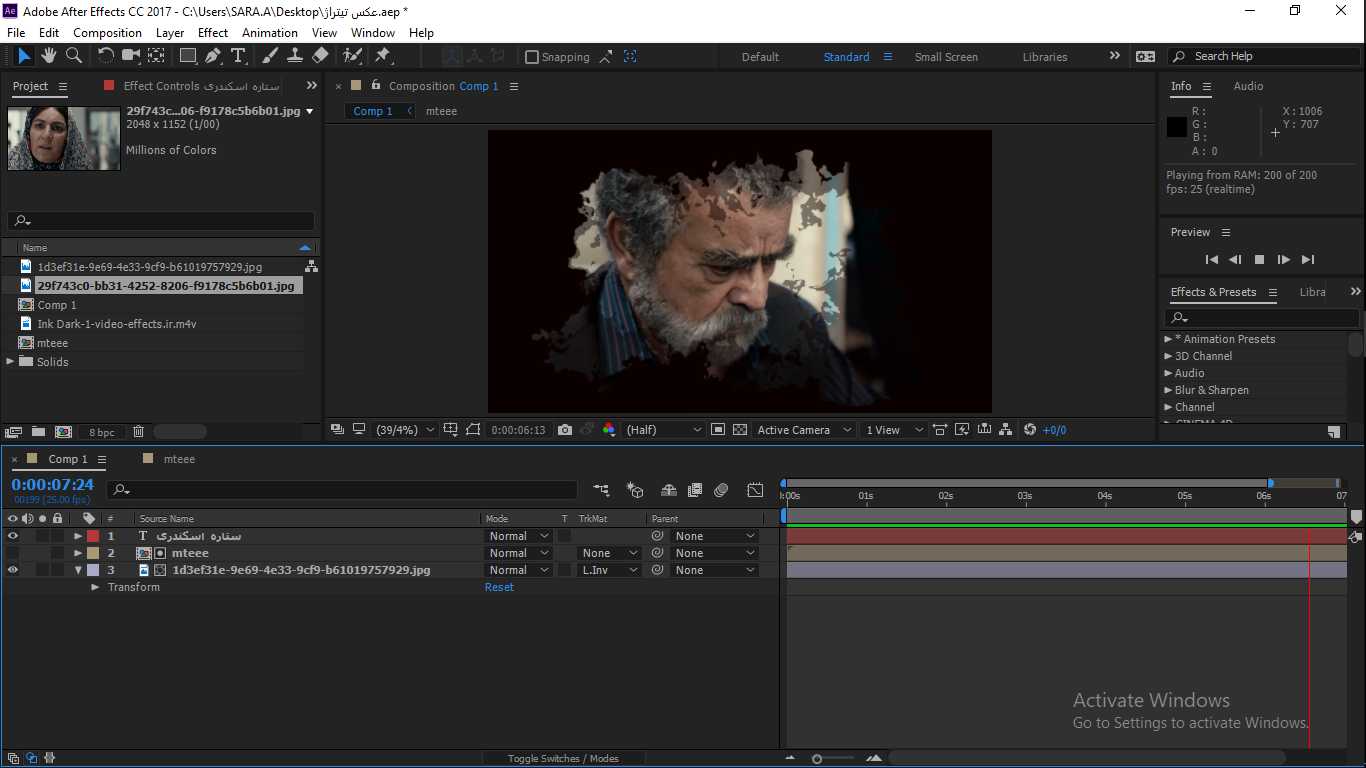
Task: Click the Draft 3D timeline icon
Action: pyautogui.click(x=635, y=490)
